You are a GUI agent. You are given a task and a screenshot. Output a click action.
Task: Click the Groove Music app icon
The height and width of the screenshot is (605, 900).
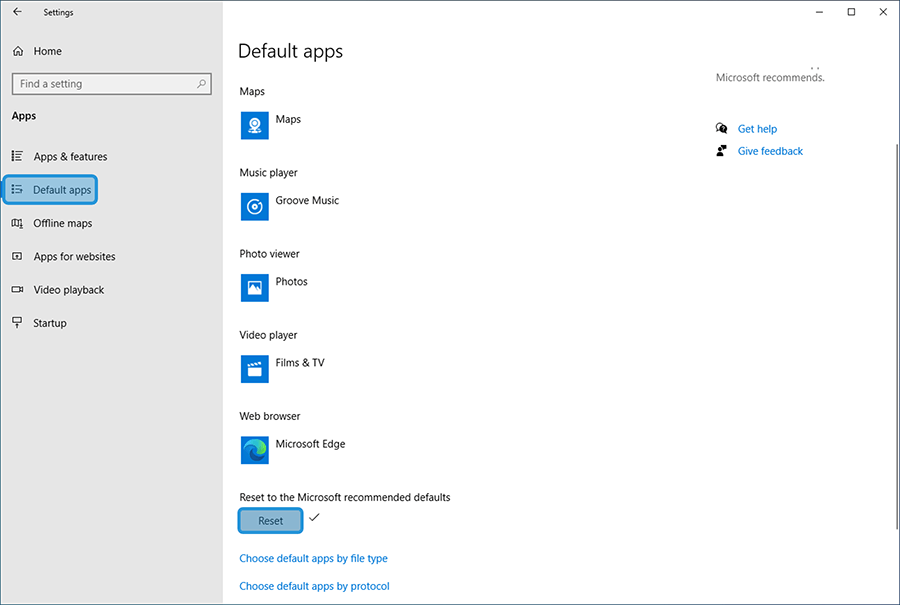click(255, 207)
